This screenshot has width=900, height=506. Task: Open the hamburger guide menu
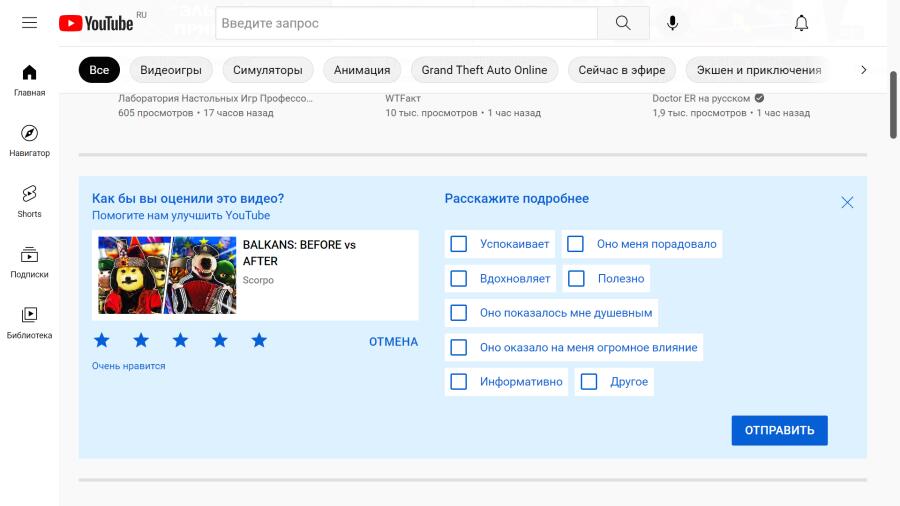pos(29,23)
